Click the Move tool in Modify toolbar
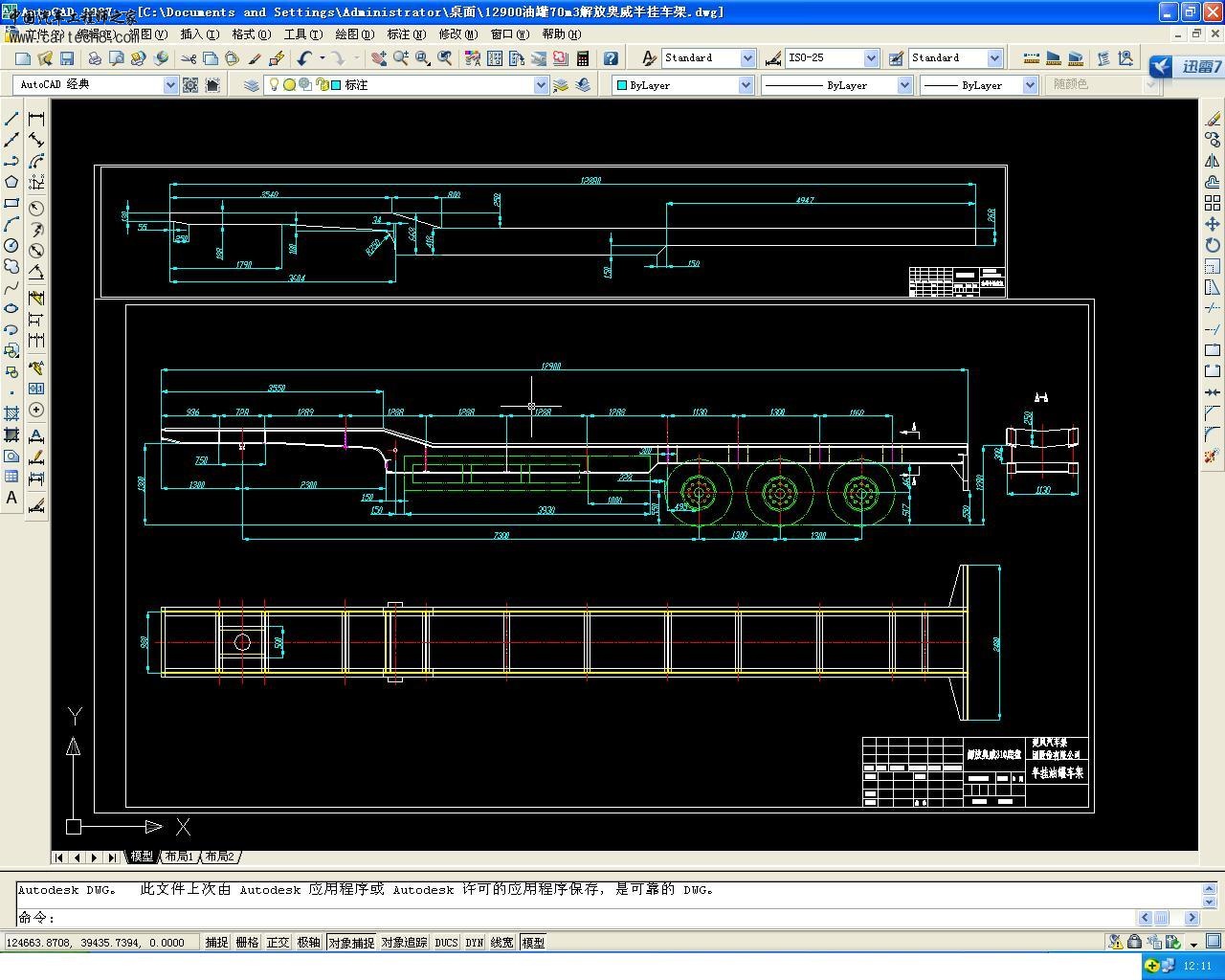The height and width of the screenshot is (980, 1225). click(x=1212, y=224)
